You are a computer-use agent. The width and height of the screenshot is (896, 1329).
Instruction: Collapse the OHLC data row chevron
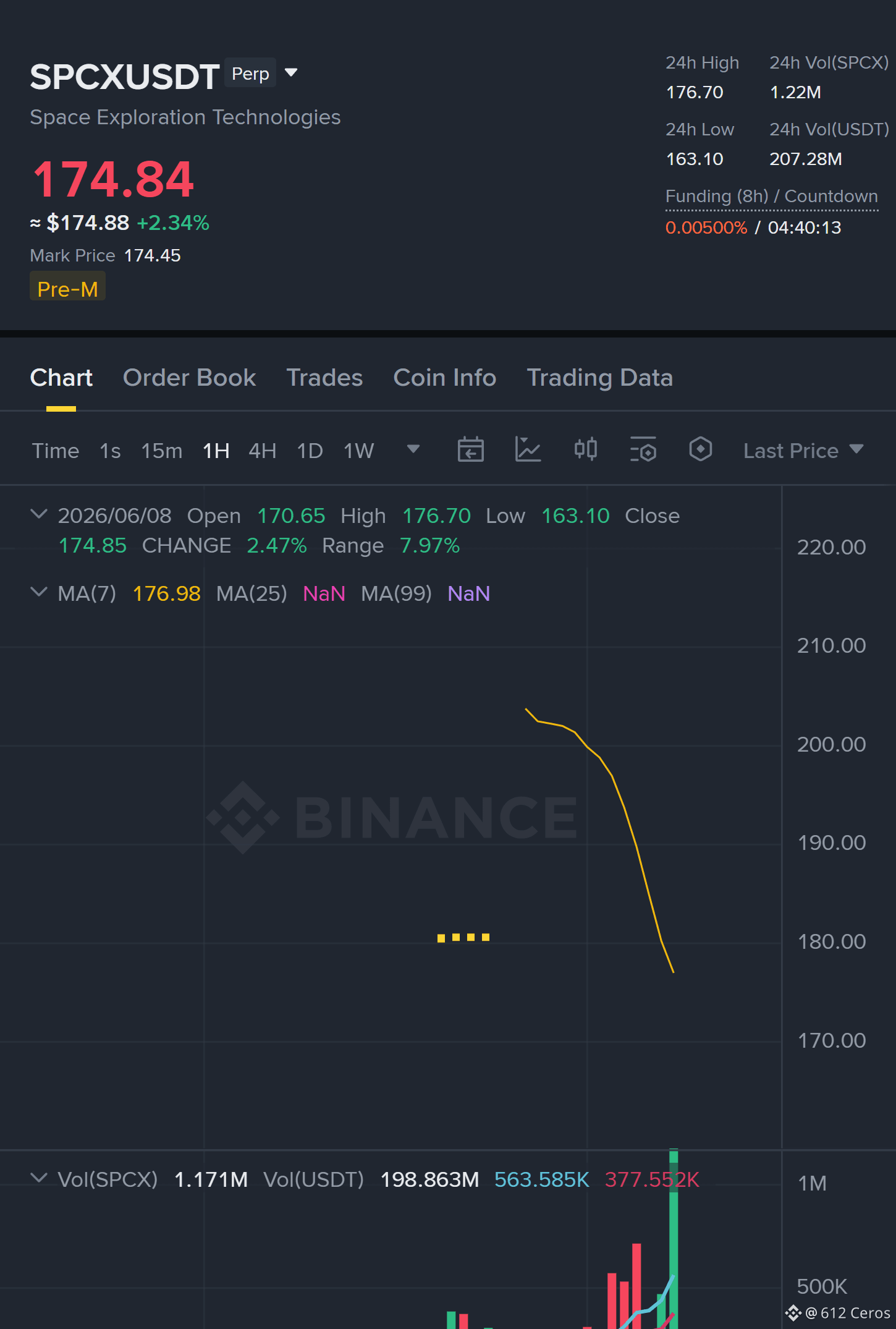coord(39,514)
